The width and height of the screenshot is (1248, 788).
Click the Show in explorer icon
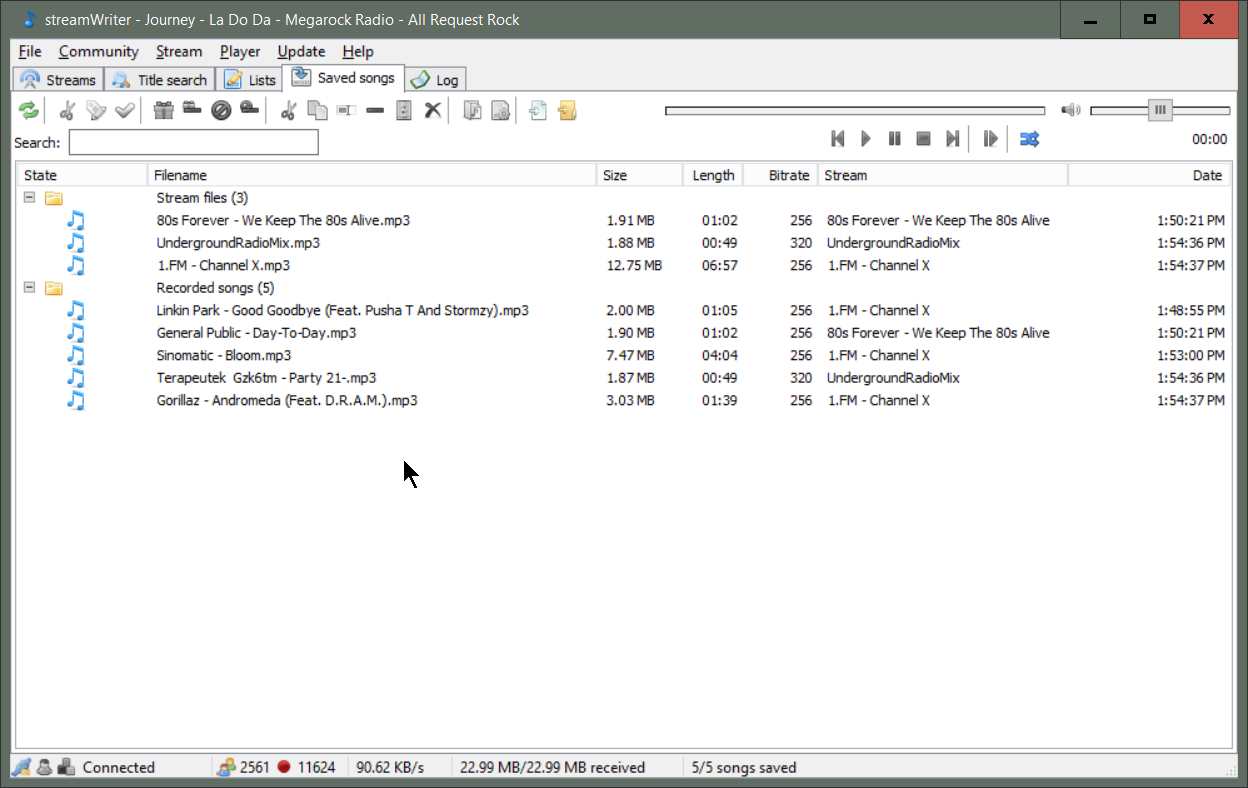click(x=472, y=110)
